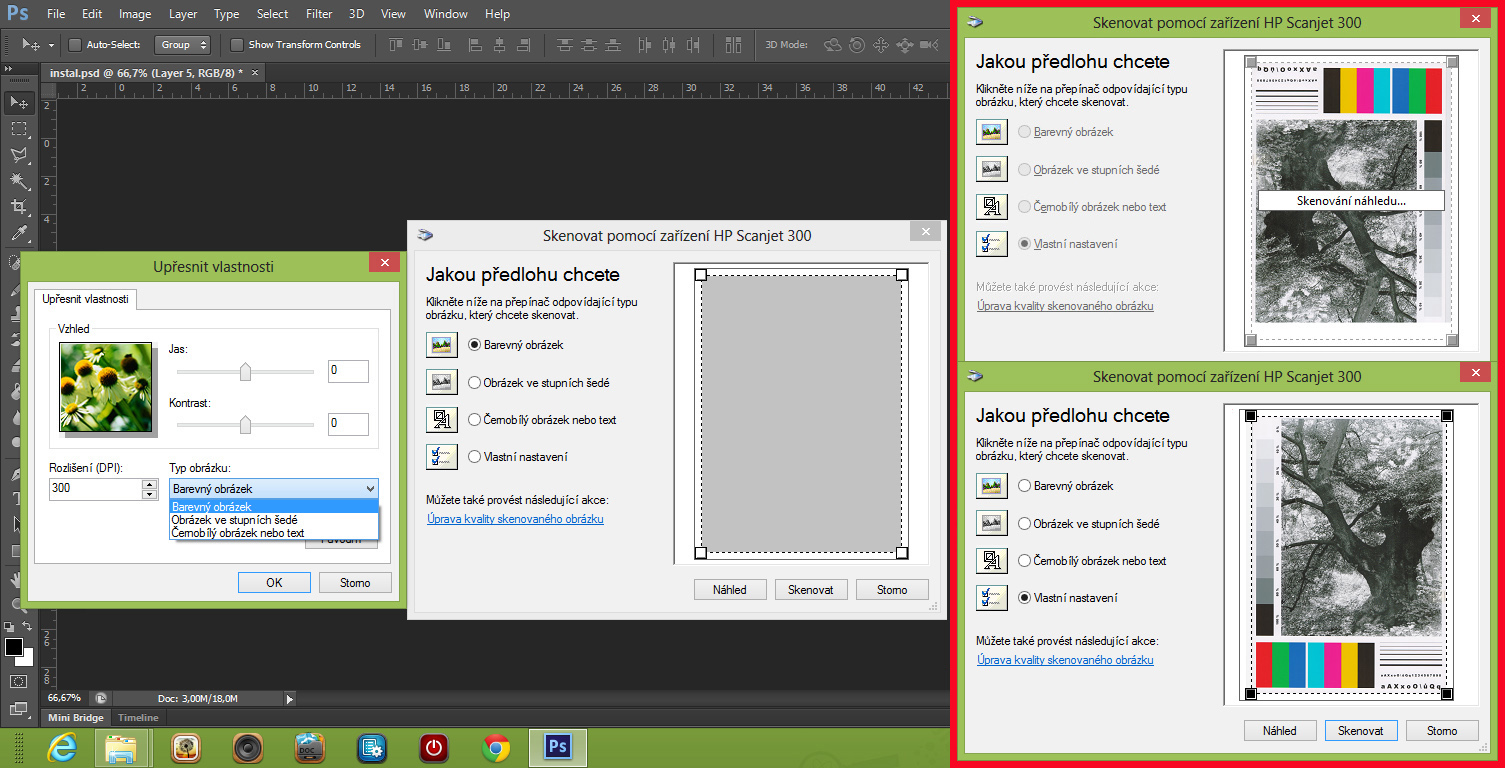Select Černobílý obrázek nebo text in tree-preview Skenovat dialog
This screenshot has width=1505, height=768.
(x=1025, y=561)
